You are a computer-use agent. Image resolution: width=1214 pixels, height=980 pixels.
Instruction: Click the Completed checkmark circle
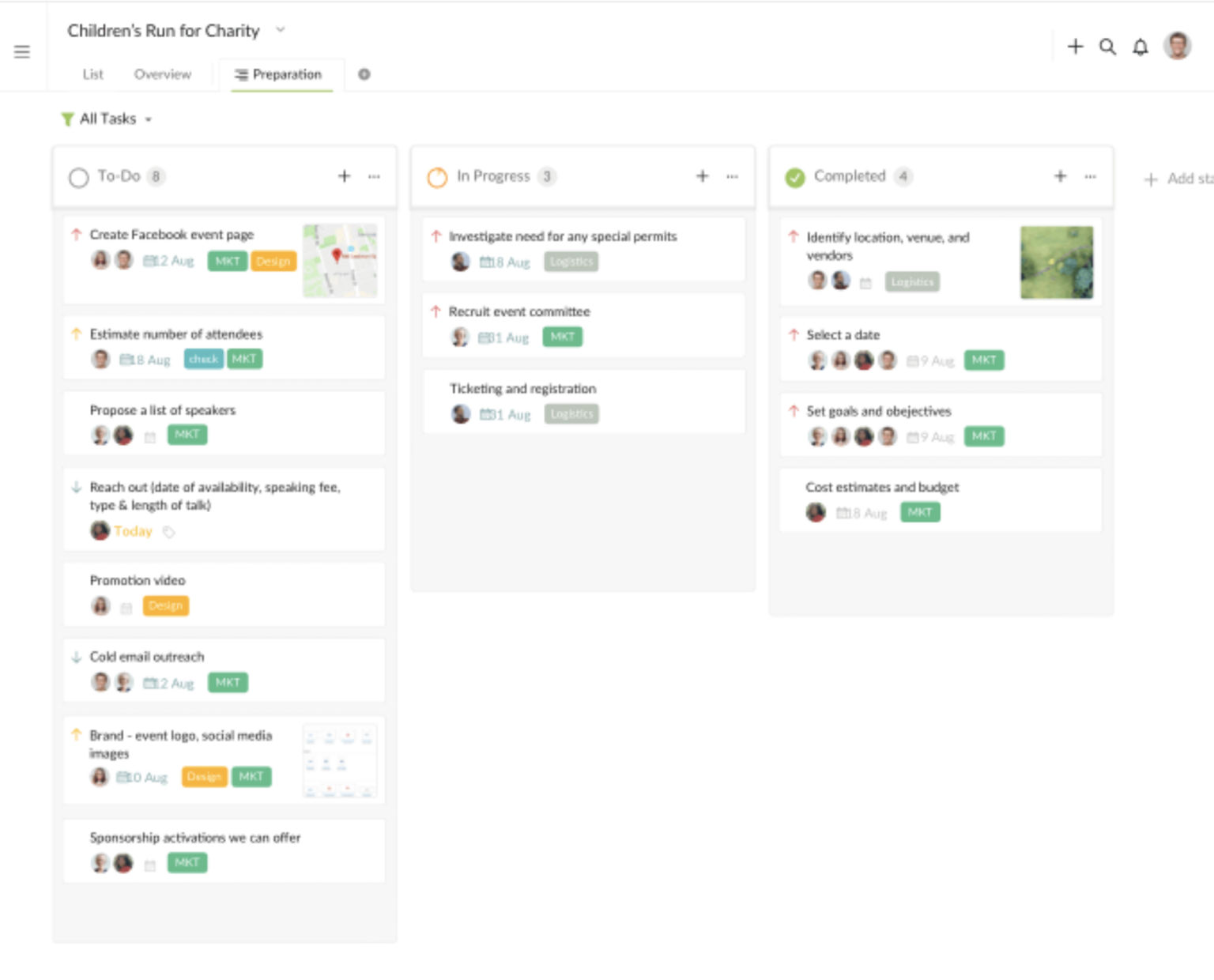click(794, 176)
